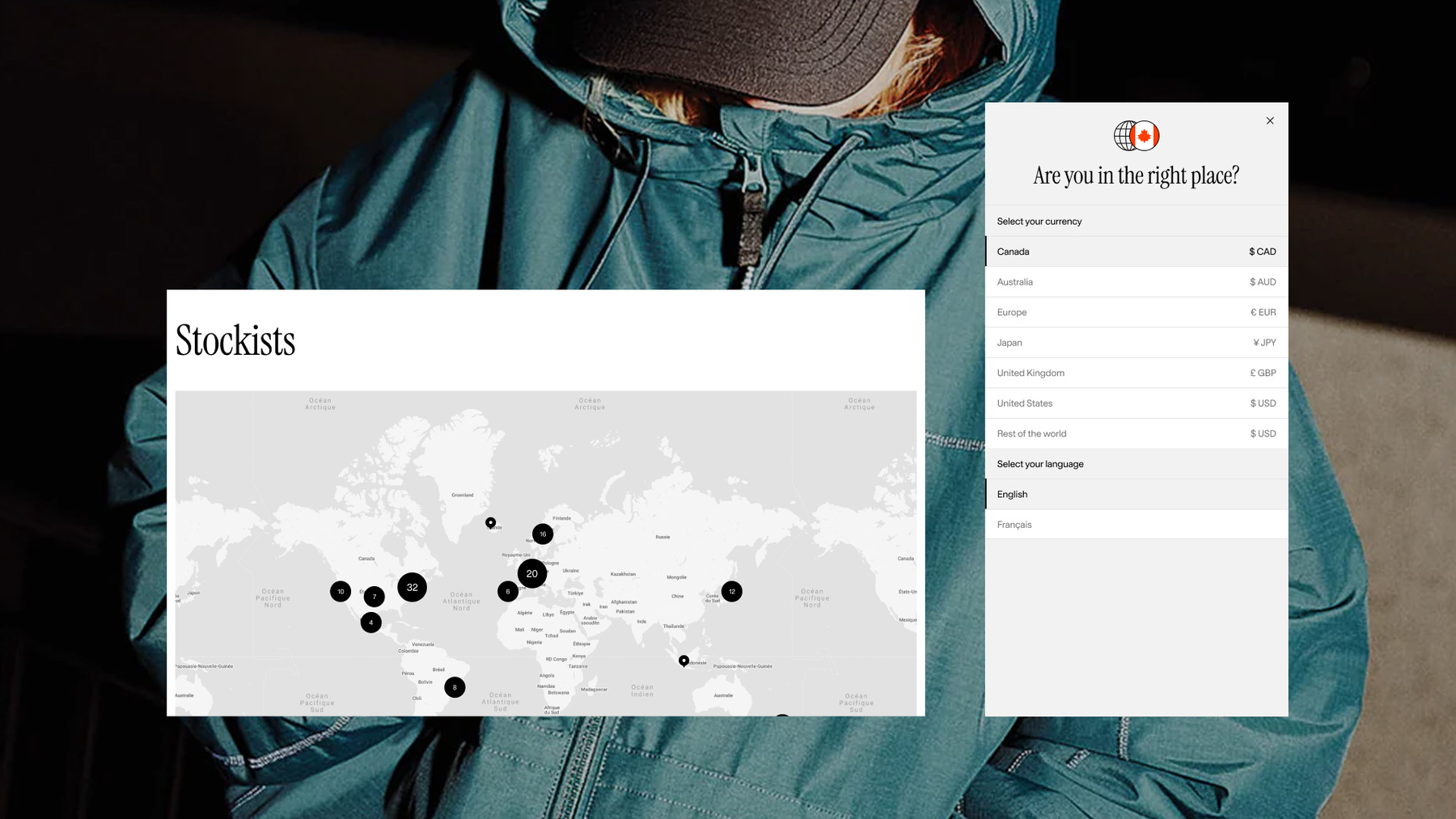Switch language to Français
1456x819 pixels.
1136,525
